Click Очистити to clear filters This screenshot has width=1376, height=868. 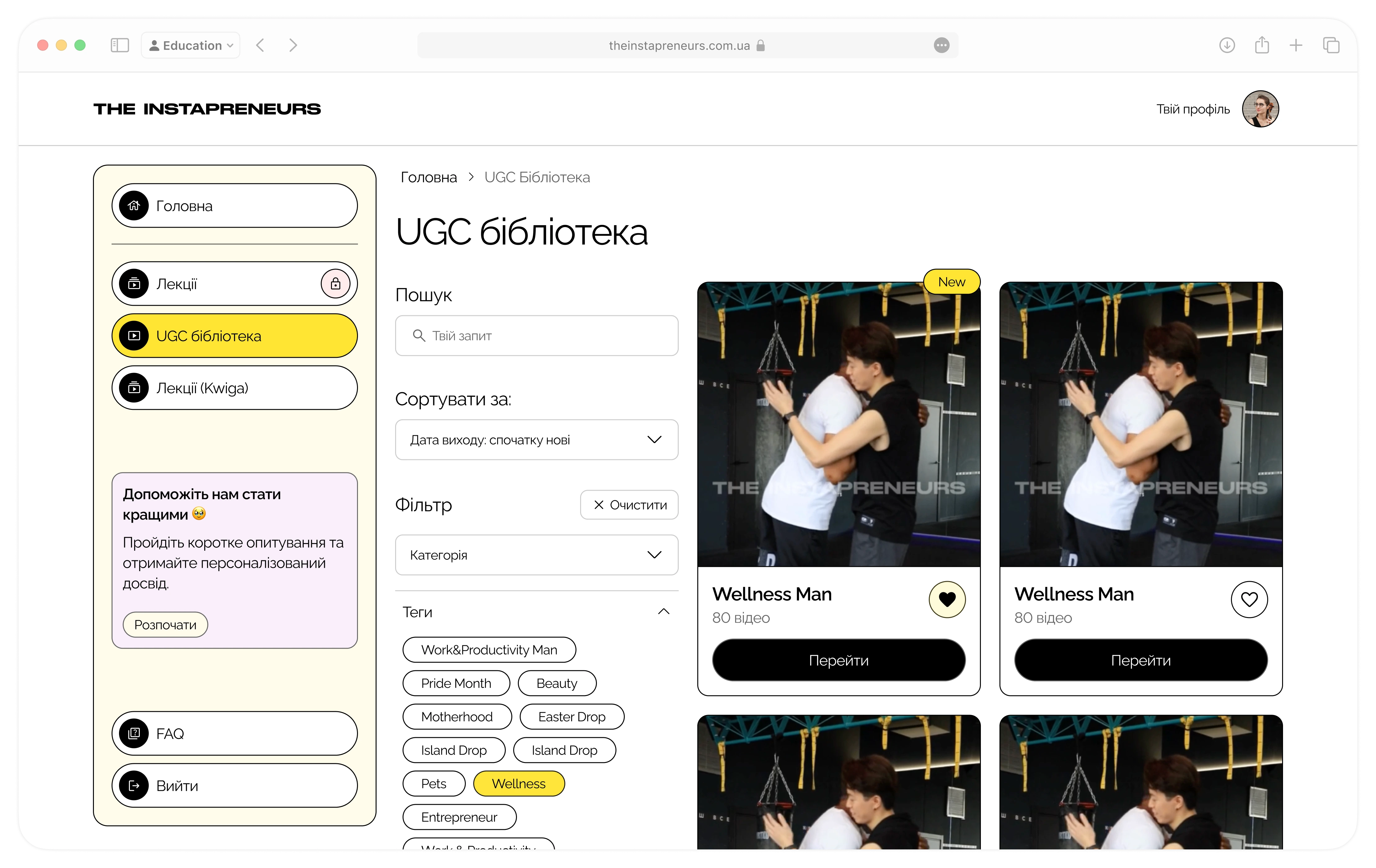629,505
